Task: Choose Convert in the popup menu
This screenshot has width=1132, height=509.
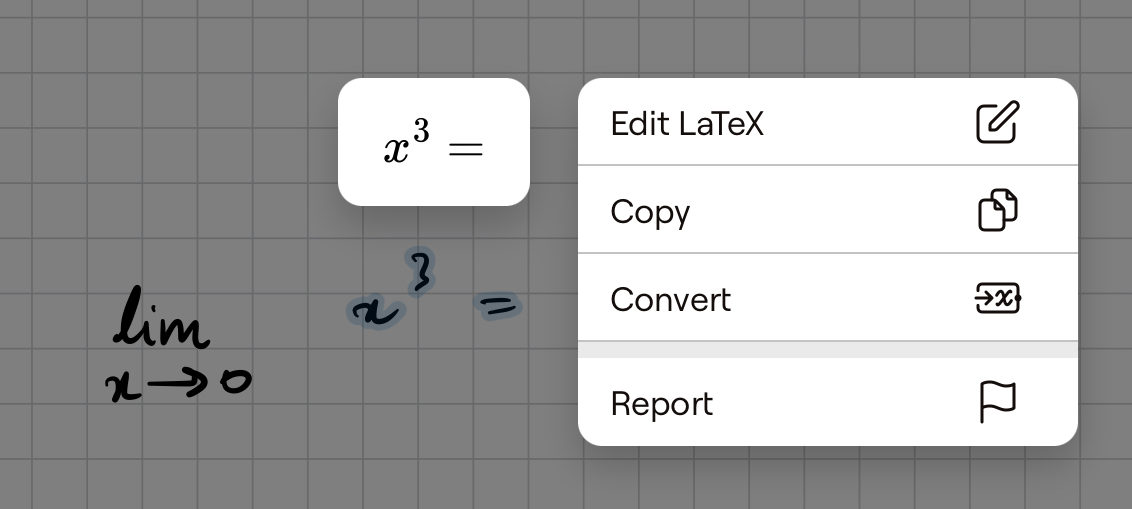Action: point(827,298)
